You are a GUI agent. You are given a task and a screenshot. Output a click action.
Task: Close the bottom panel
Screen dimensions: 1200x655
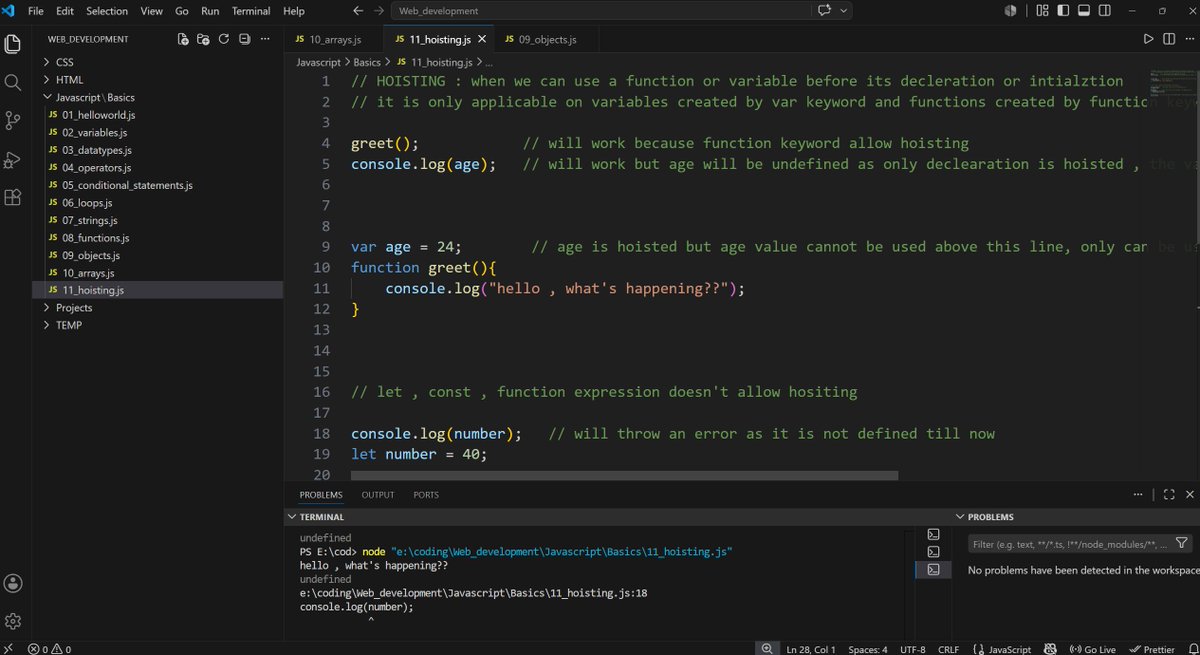[x=1189, y=494]
